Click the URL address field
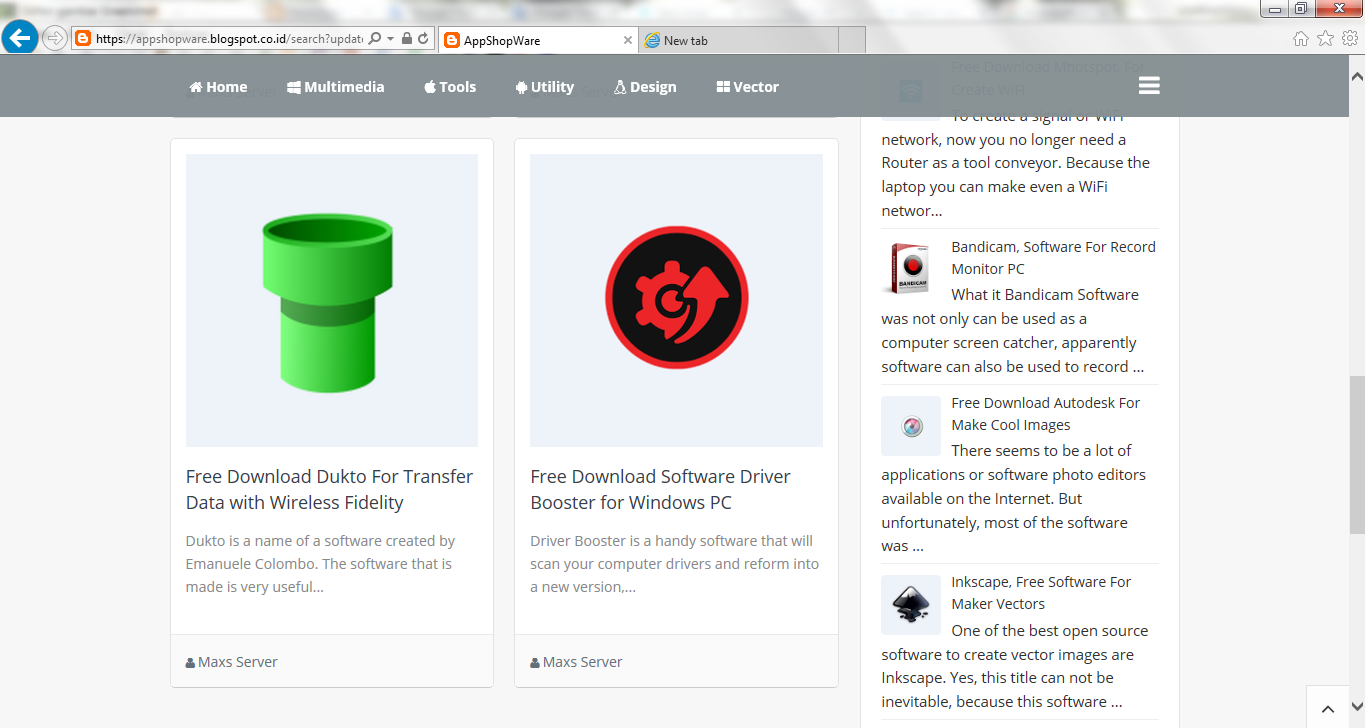This screenshot has width=1365, height=728. pyautogui.click(x=230, y=39)
